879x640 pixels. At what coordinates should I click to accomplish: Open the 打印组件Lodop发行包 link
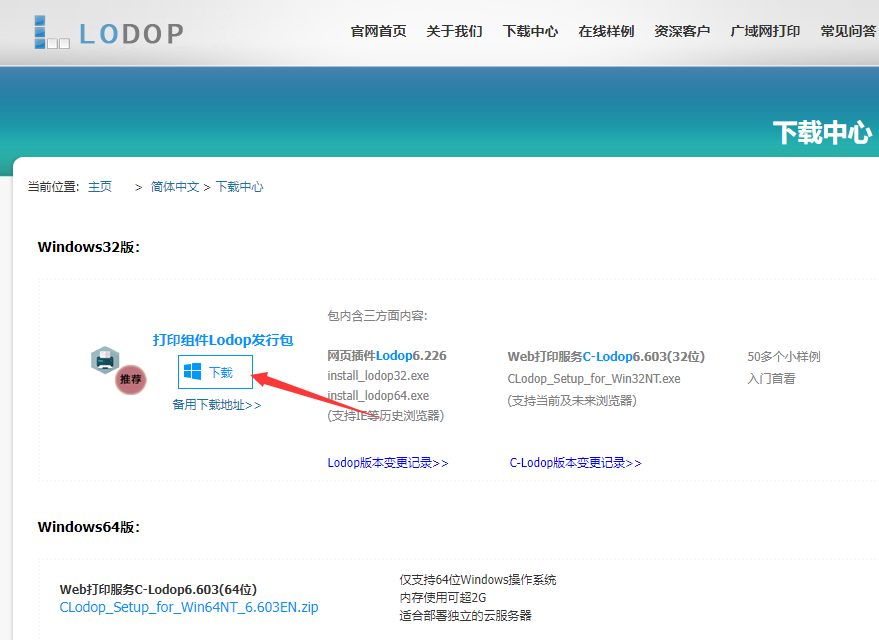[223, 340]
